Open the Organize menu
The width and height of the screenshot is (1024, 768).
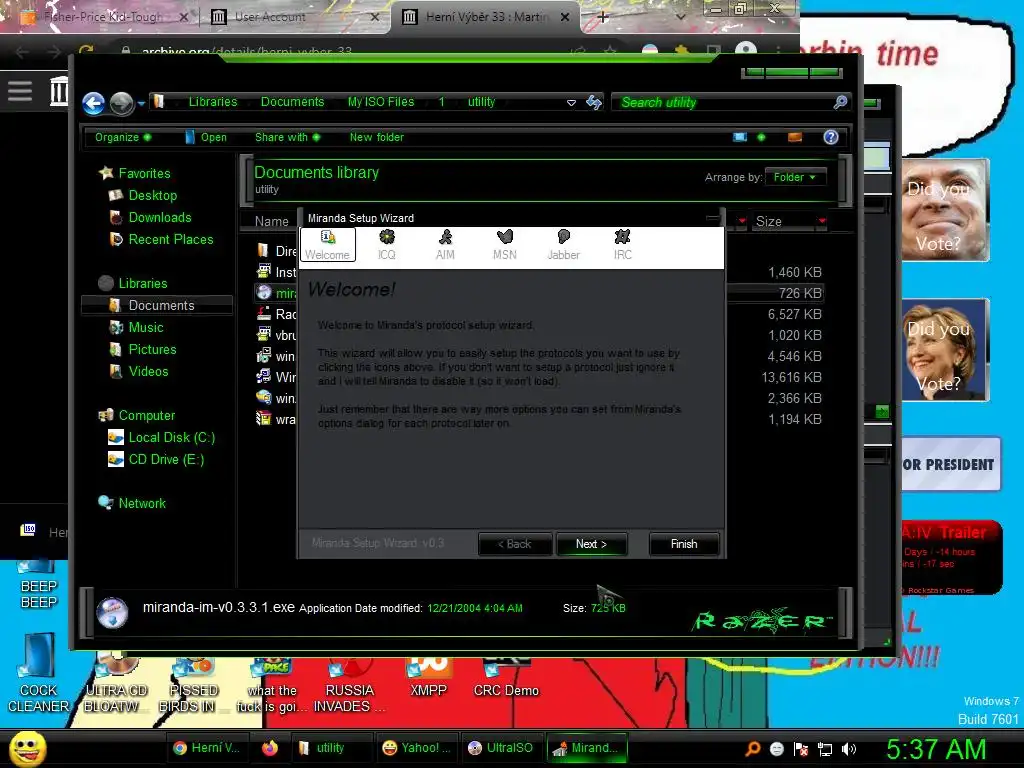[x=123, y=137]
